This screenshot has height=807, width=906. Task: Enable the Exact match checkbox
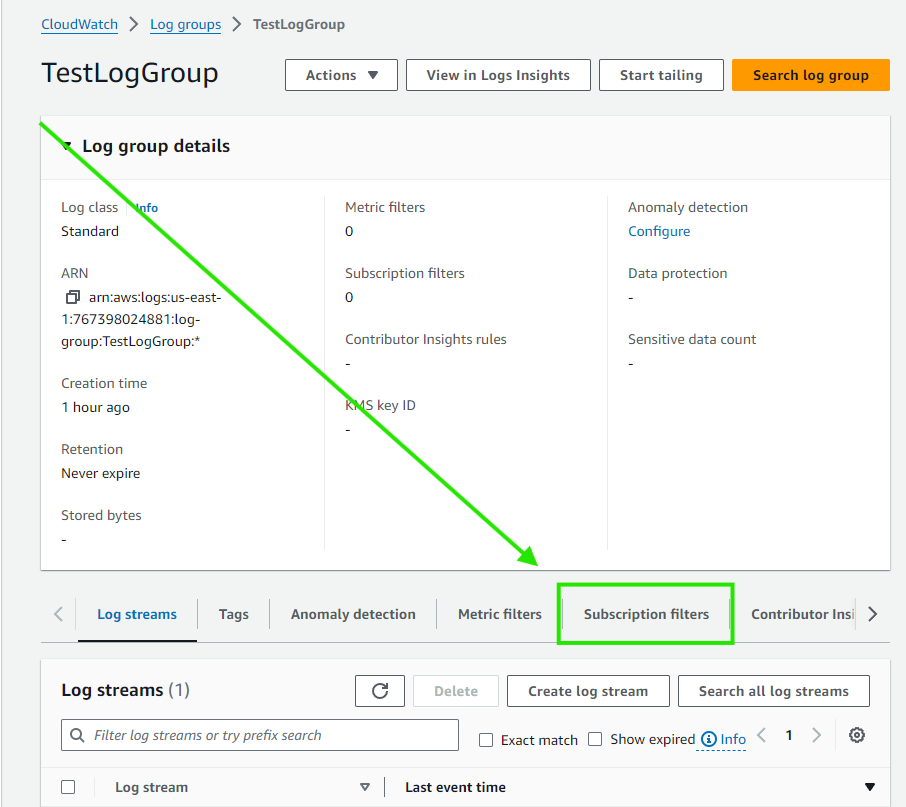(x=485, y=739)
